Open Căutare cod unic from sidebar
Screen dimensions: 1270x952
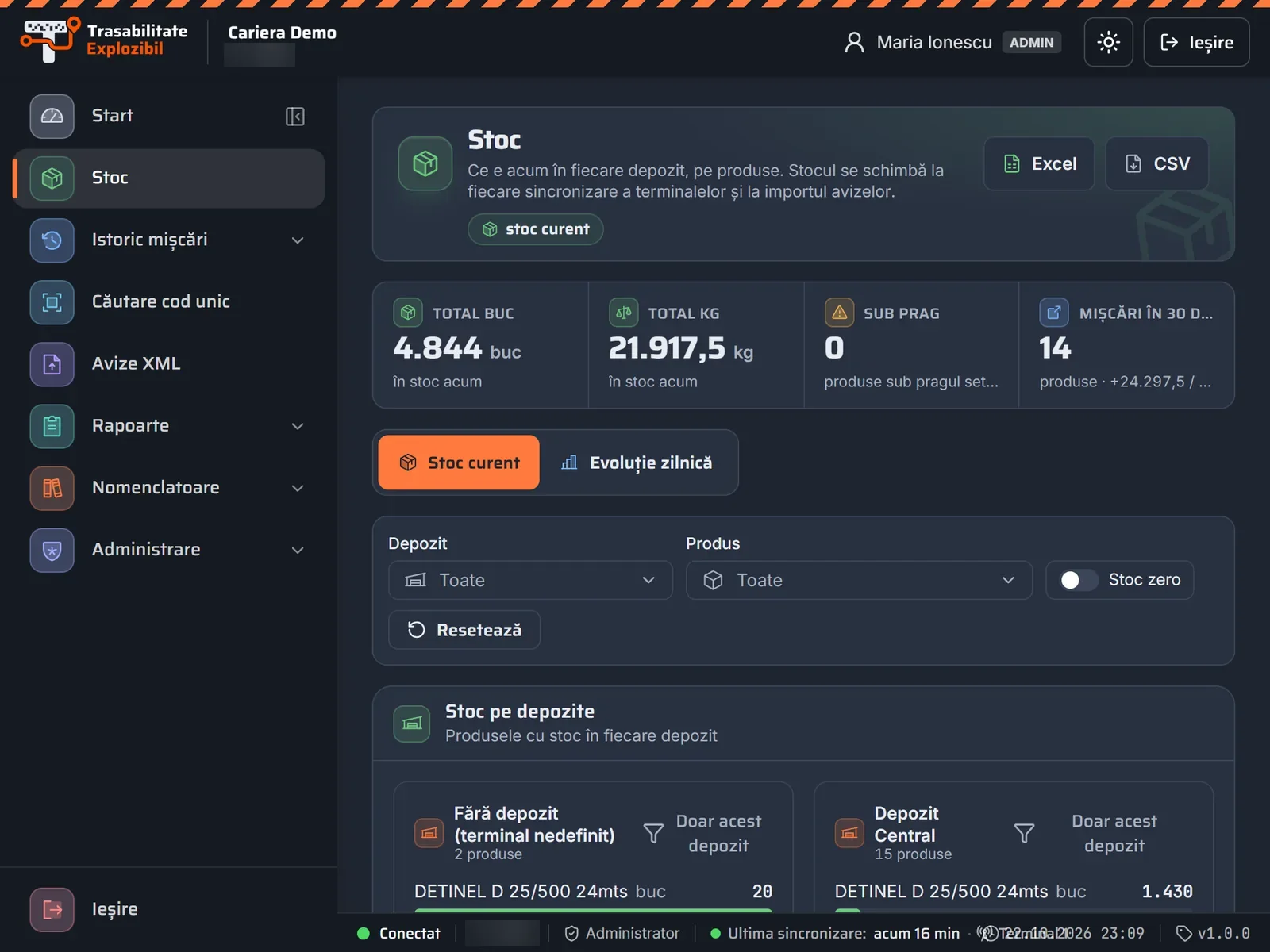coord(169,301)
